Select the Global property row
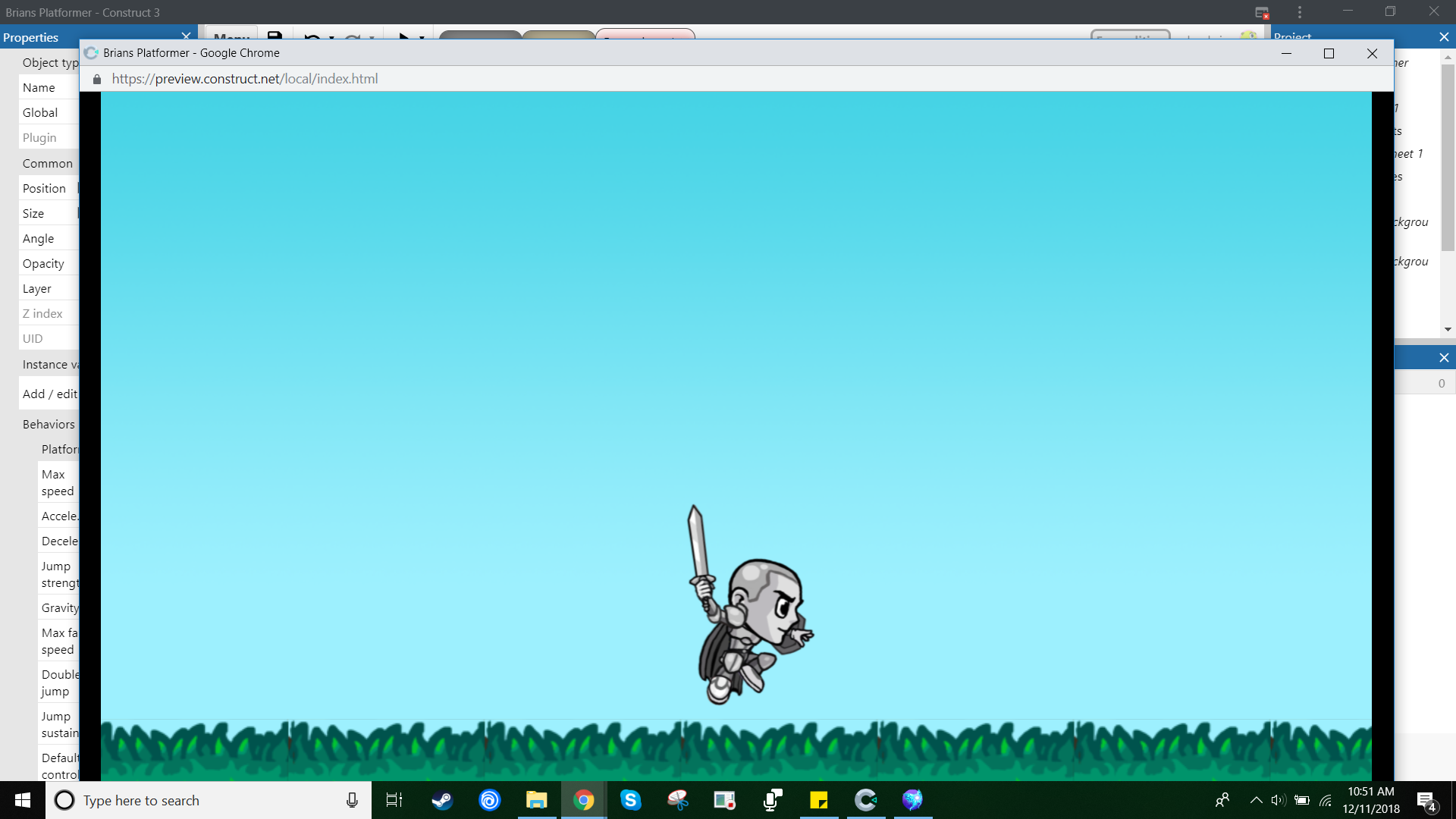The image size is (1456, 819). (x=49, y=113)
